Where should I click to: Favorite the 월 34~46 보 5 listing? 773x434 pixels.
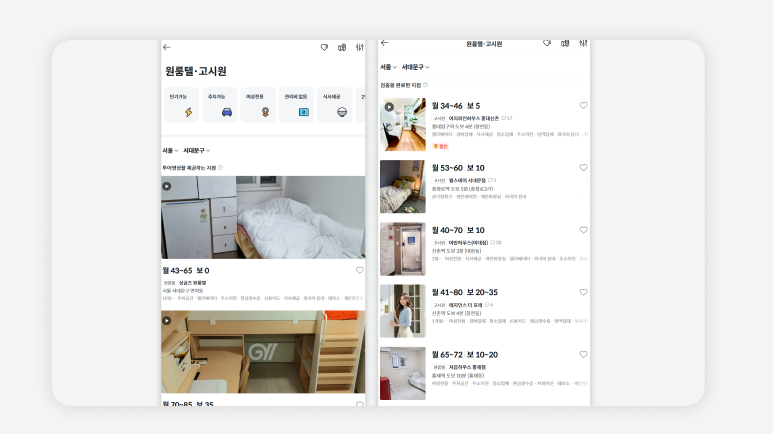[x=583, y=106]
